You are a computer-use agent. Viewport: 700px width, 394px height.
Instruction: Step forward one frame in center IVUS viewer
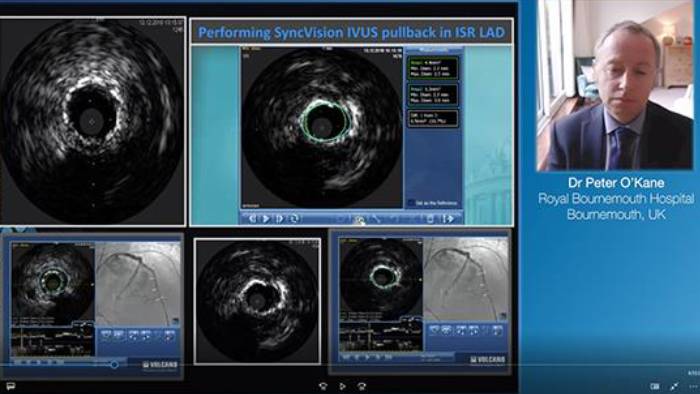click(x=280, y=219)
